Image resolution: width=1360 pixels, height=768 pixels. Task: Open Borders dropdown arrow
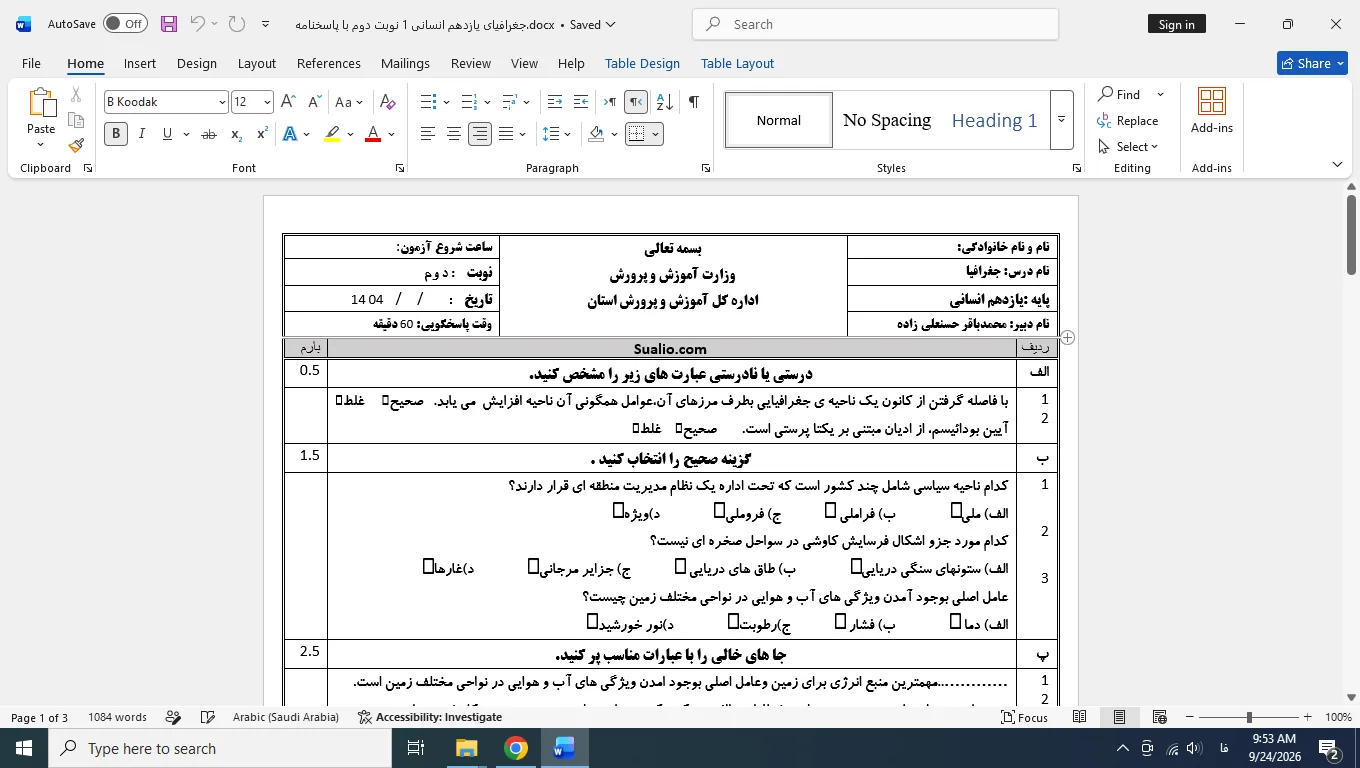click(655, 134)
